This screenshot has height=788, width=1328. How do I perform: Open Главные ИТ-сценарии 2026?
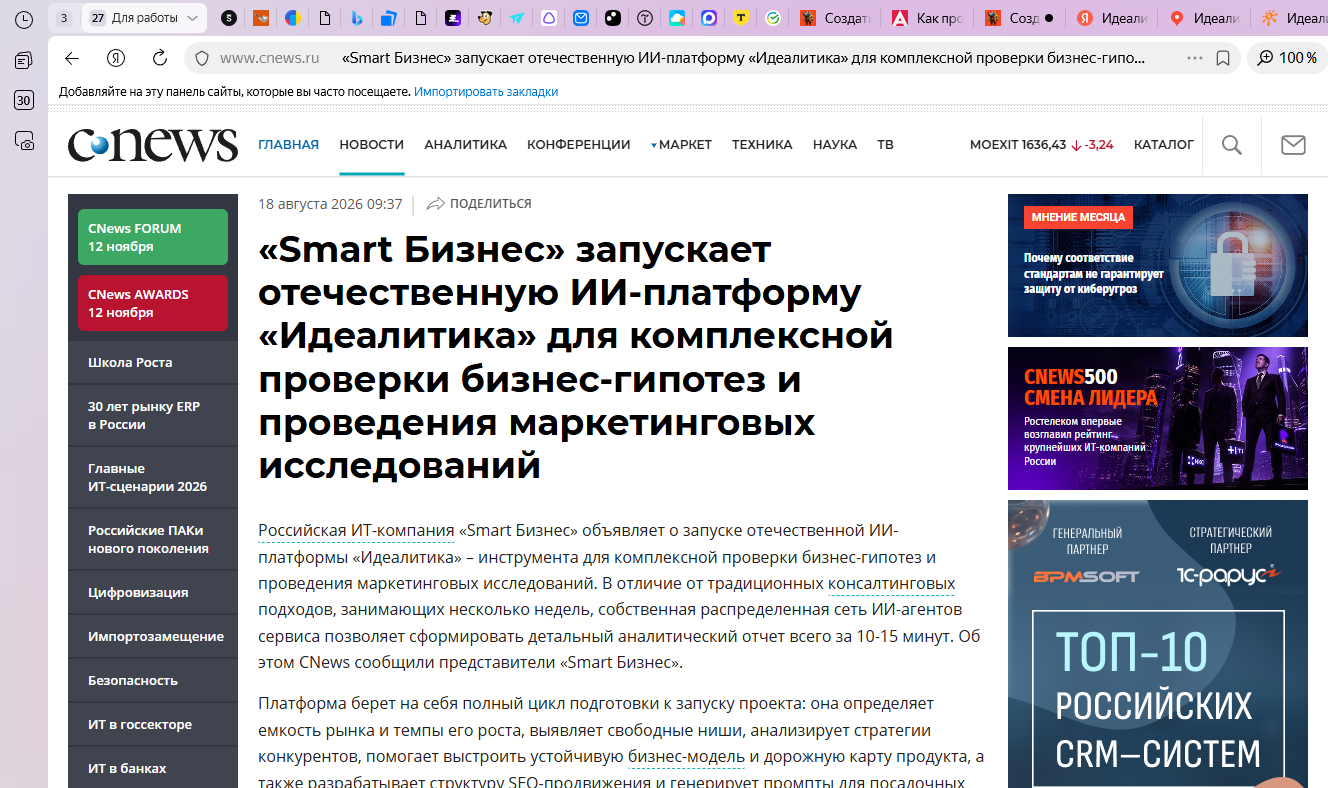pos(153,477)
